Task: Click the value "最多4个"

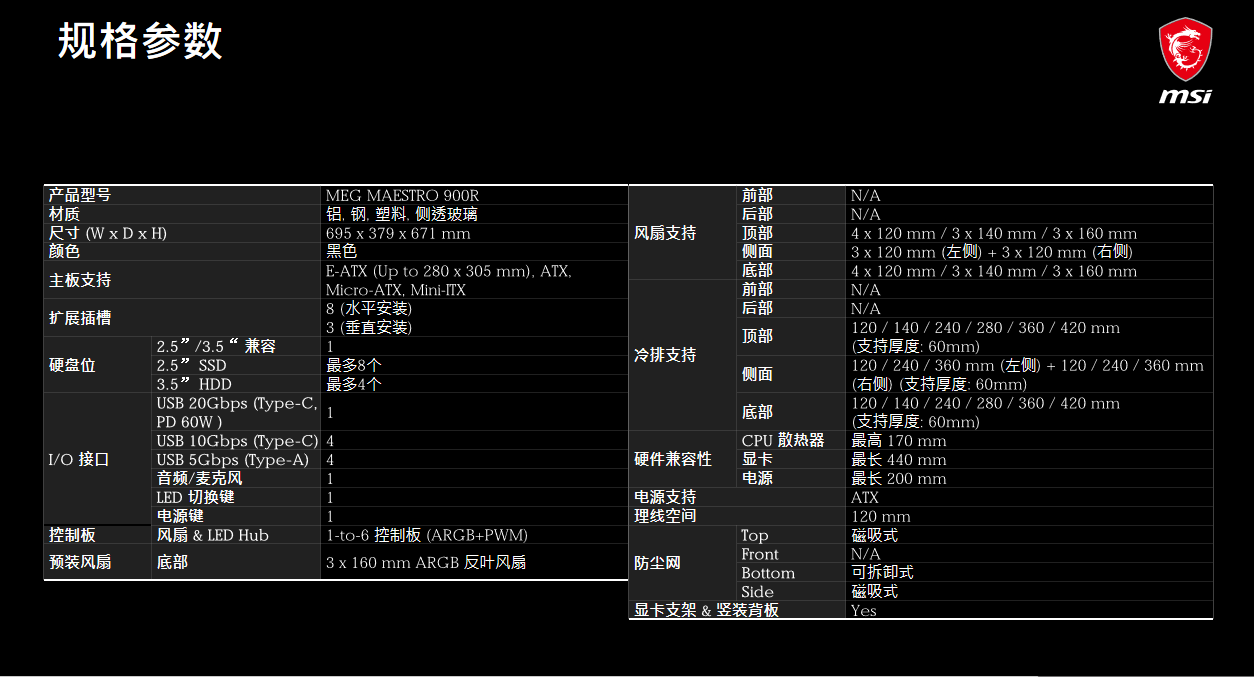Action: [x=354, y=384]
